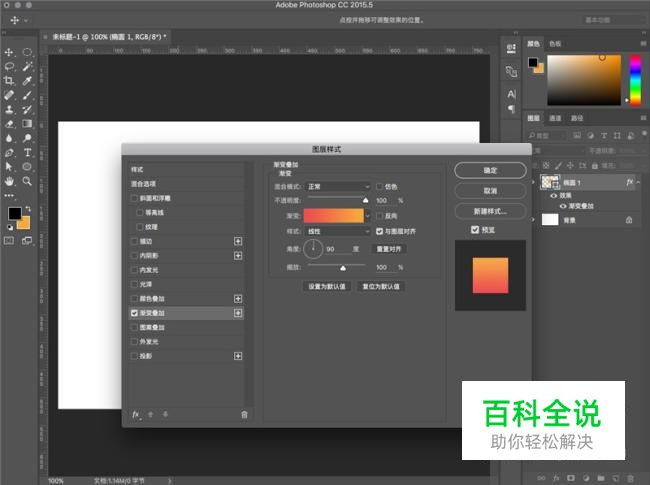
Task: Hide the 效果 eye in Layers panel
Action: click(x=553, y=195)
